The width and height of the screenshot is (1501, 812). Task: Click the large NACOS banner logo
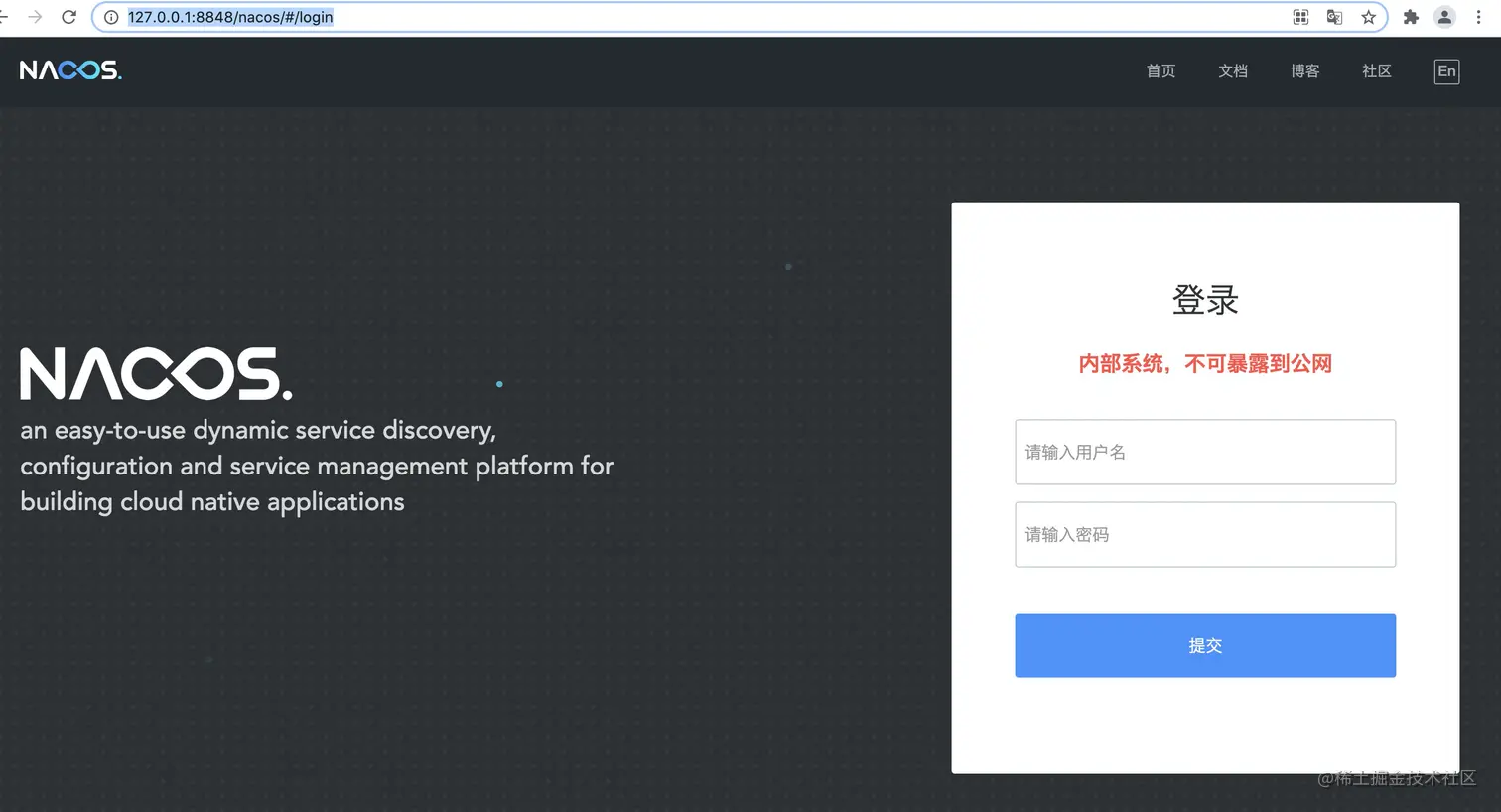click(156, 374)
